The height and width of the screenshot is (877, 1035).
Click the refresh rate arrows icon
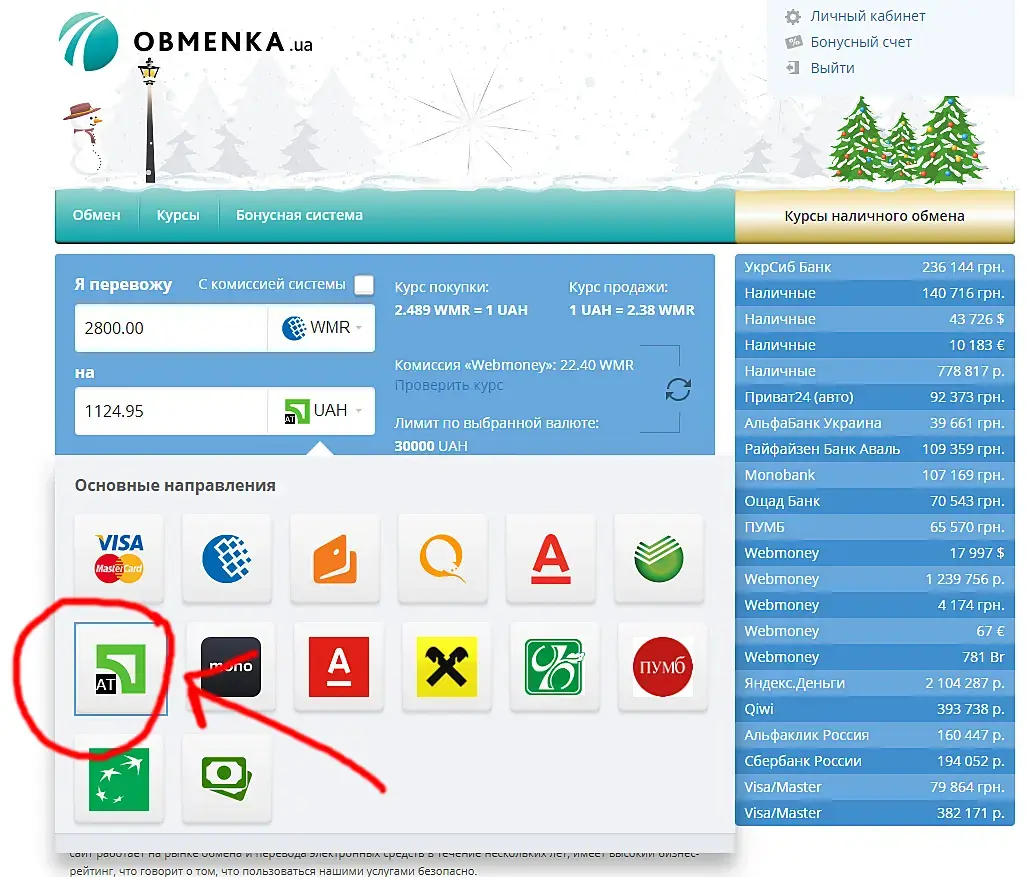click(678, 389)
